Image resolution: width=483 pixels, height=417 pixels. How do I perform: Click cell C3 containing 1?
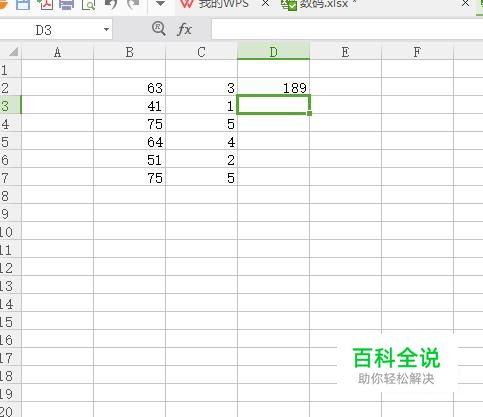click(201, 106)
